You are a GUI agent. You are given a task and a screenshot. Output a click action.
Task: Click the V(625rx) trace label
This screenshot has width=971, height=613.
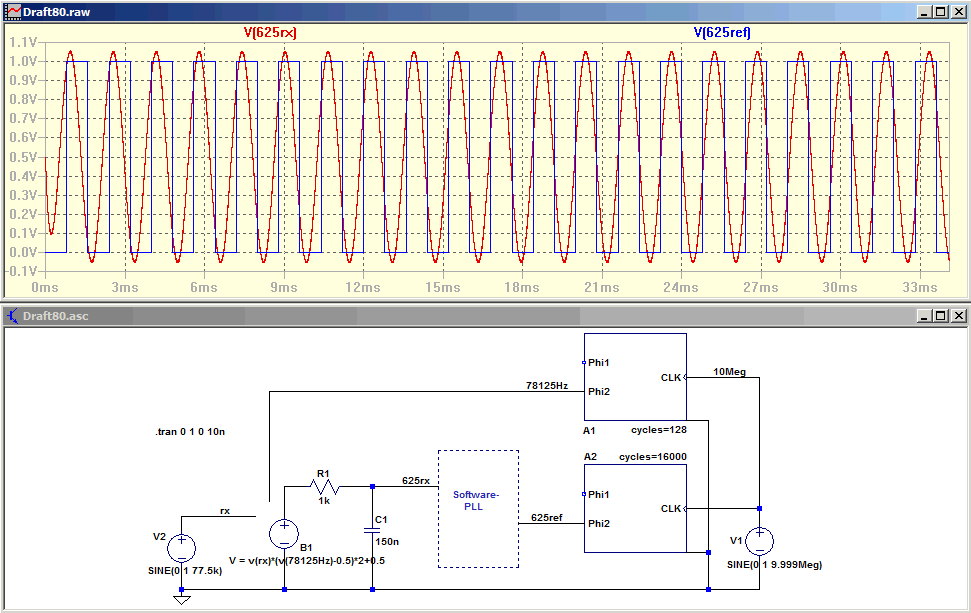(270, 33)
